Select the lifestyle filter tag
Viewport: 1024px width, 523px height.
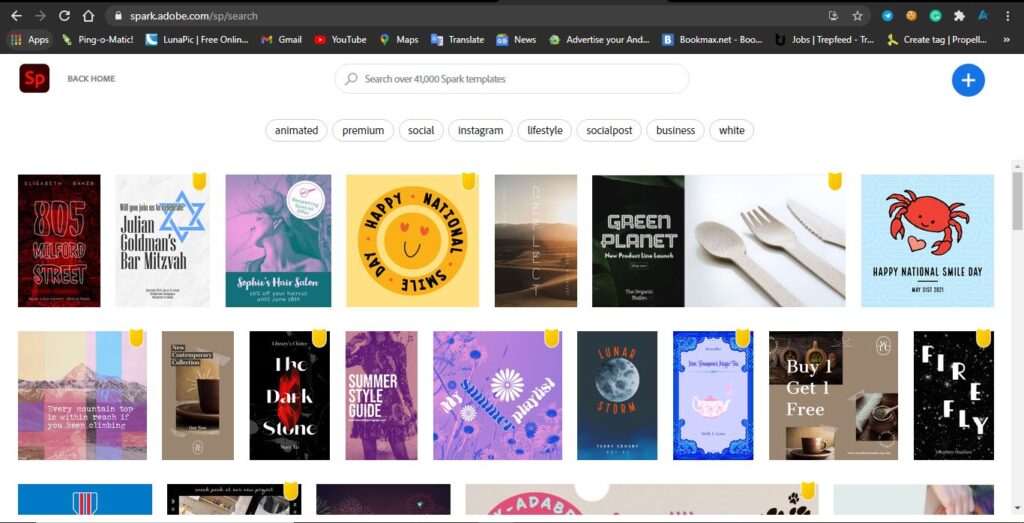(545, 131)
